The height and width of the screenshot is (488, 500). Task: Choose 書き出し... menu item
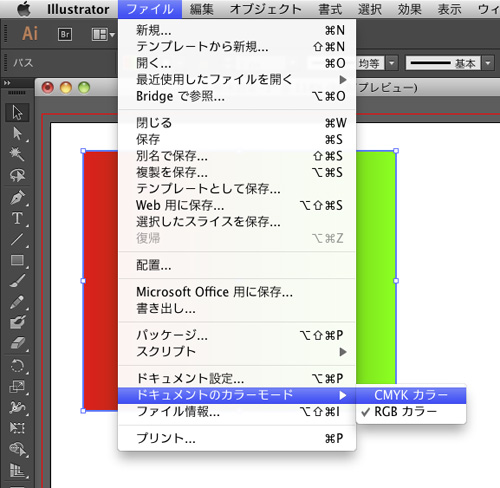pyautogui.click(x=237, y=309)
